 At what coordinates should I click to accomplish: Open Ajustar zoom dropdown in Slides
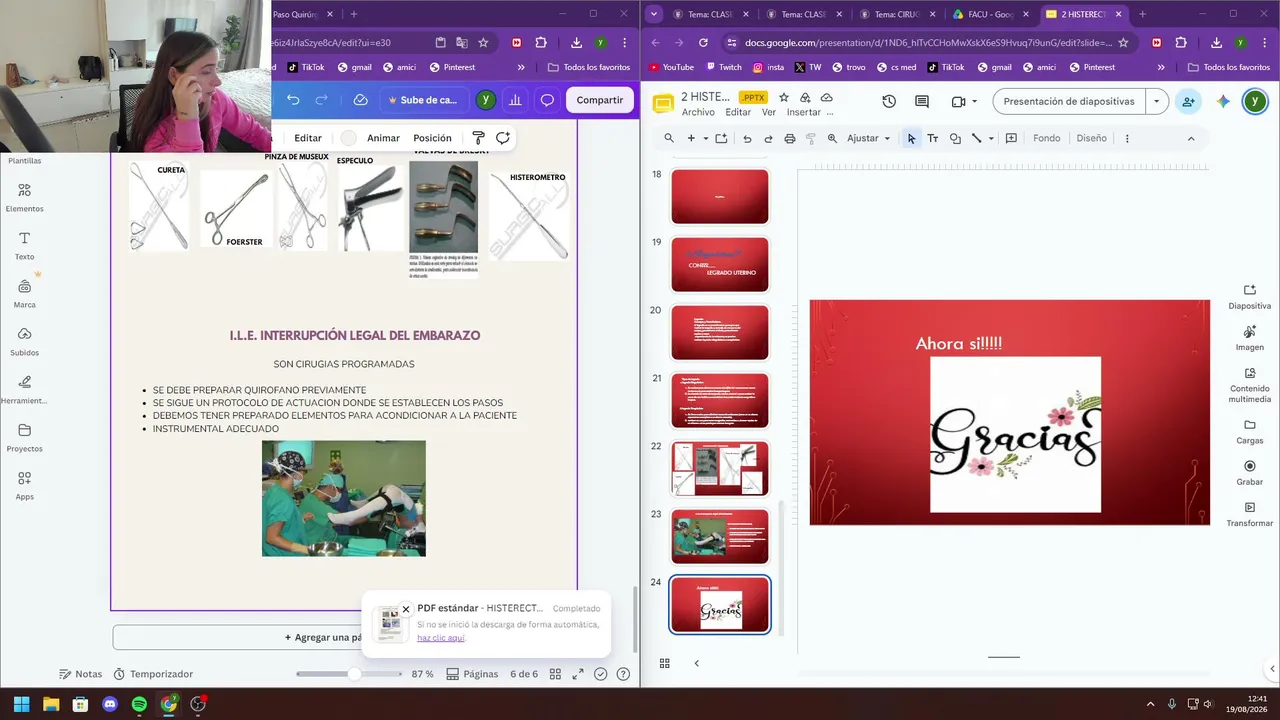(x=868, y=138)
